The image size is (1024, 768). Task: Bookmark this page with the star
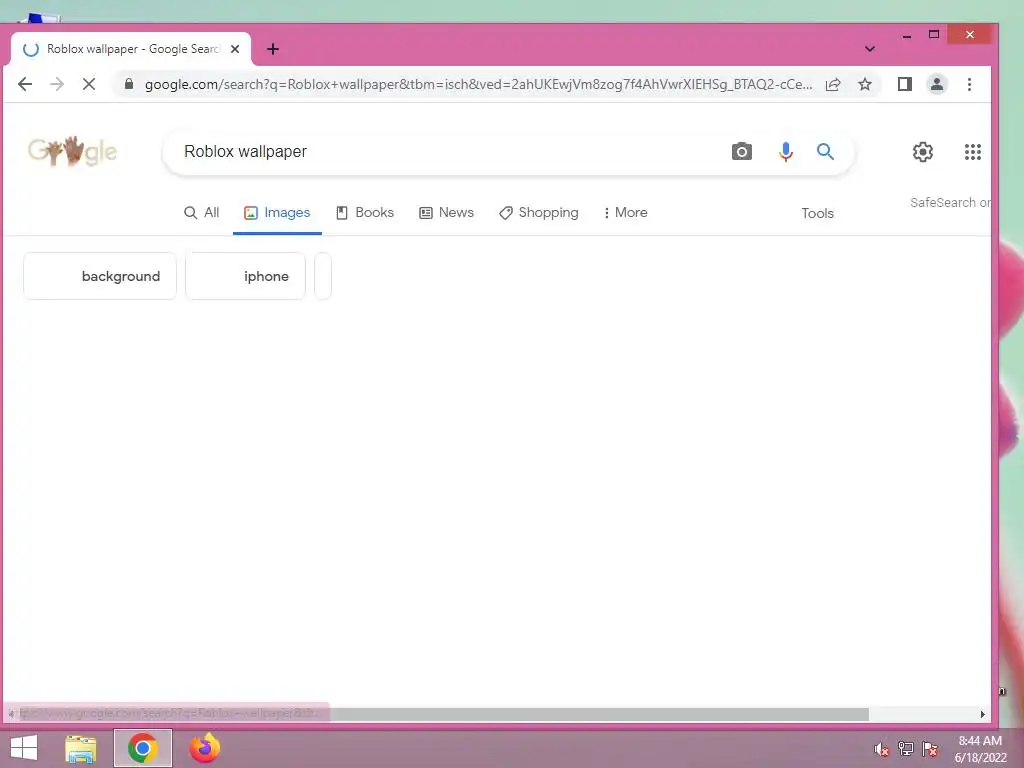pyautogui.click(x=865, y=84)
